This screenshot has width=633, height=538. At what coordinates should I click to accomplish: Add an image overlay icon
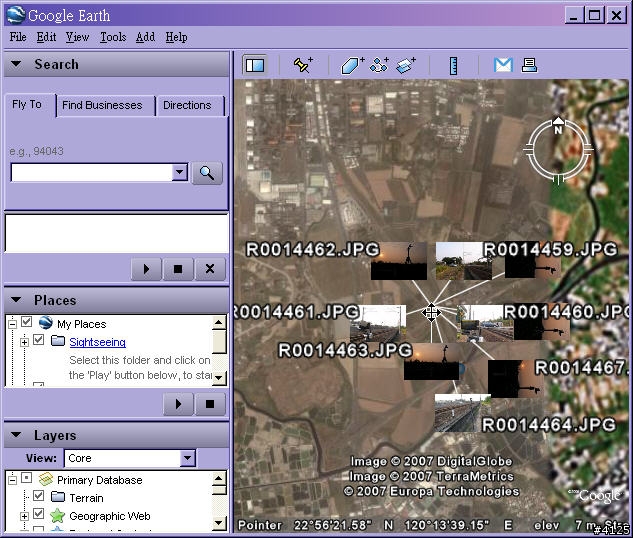(405, 65)
